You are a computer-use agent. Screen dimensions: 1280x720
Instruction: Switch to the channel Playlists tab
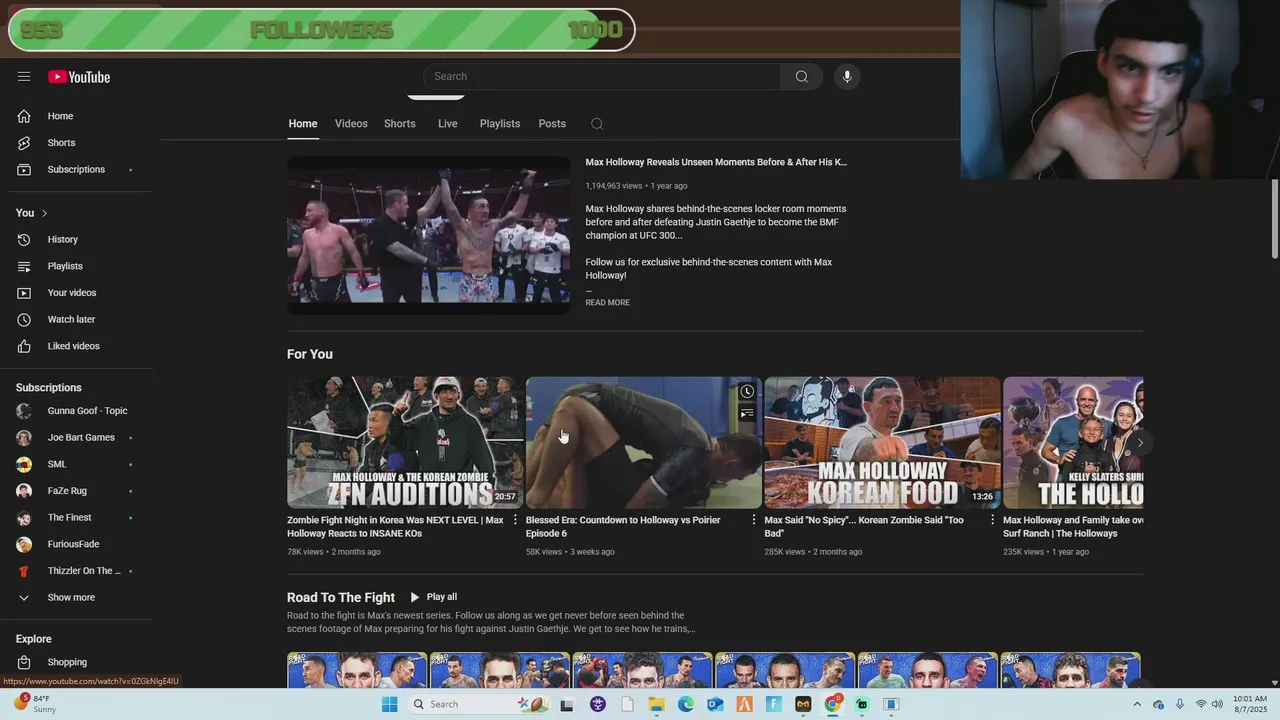pyautogui.click(x=500, y=124)
